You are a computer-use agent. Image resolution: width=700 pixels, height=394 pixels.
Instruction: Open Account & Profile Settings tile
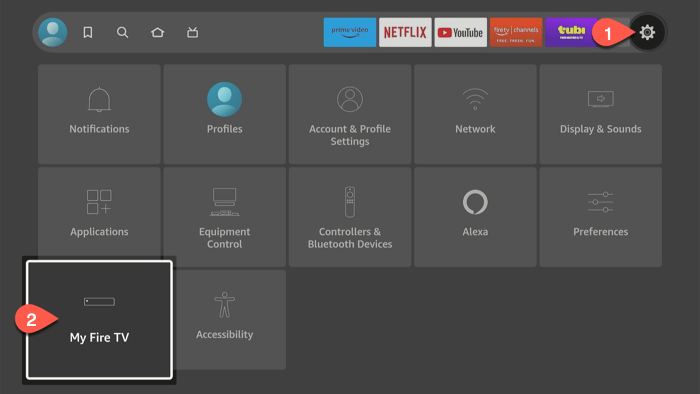350,114
